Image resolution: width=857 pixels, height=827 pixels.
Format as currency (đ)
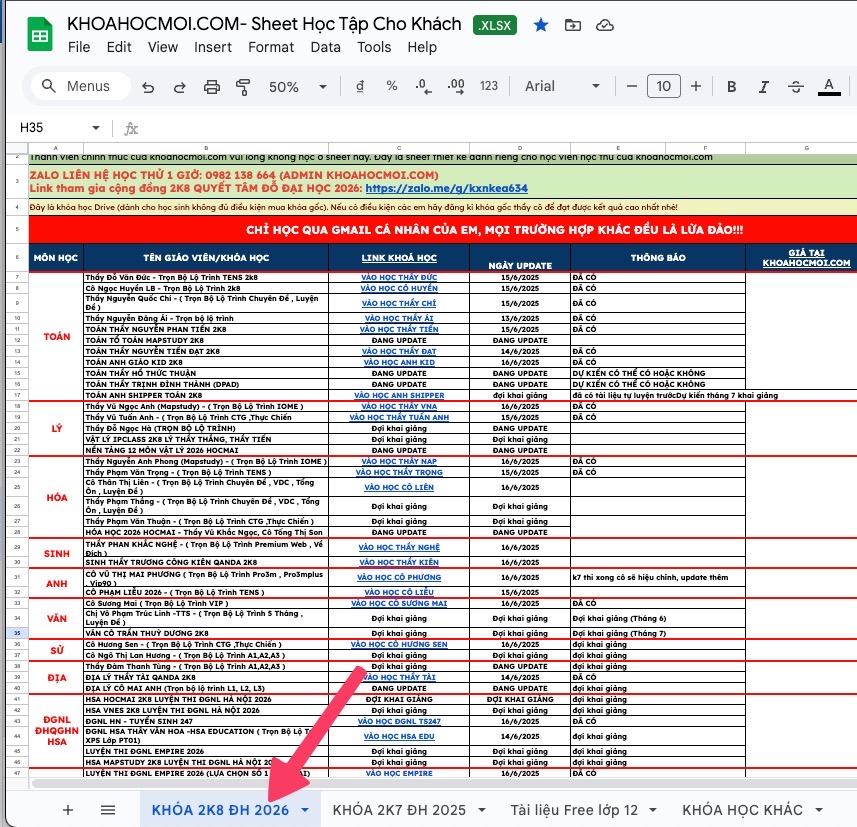[x=360, y=86]
